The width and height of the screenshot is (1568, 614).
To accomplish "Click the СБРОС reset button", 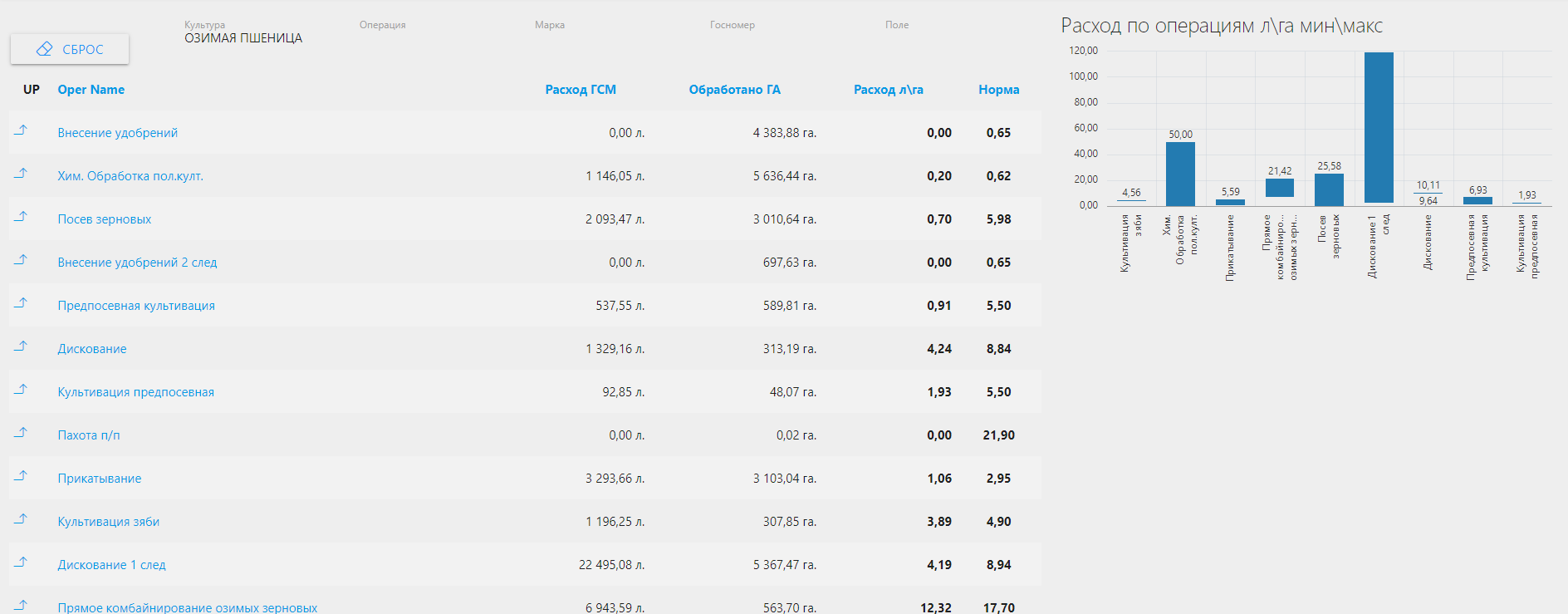I will 70,49.
